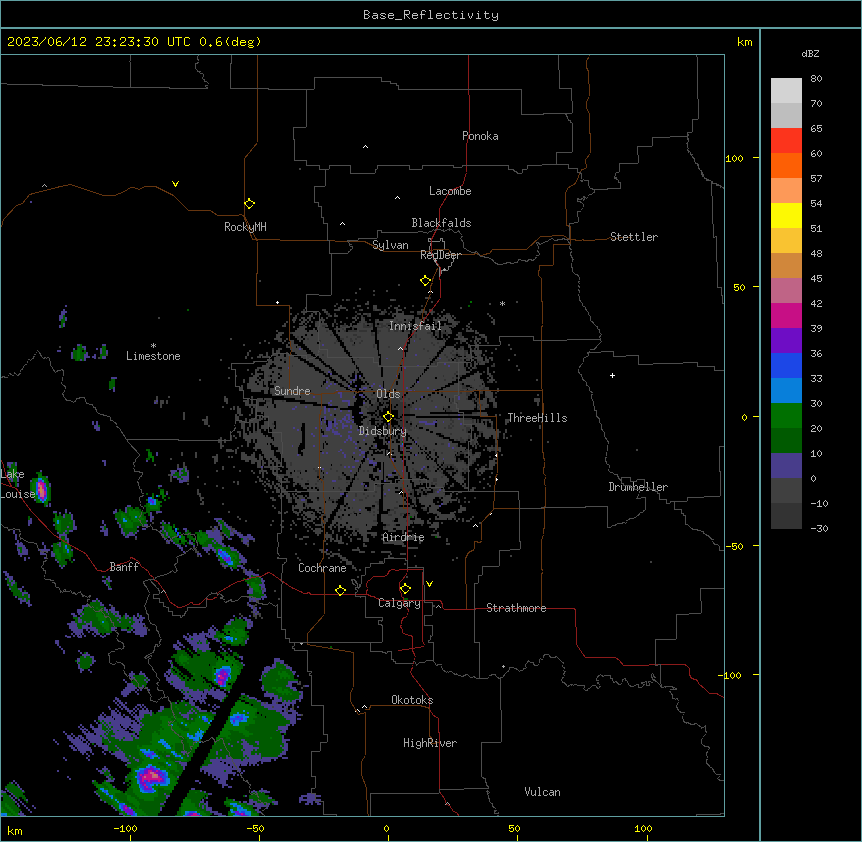Click the Limestone label on the map
The height and width of the screenshot is (842, 862).
click(x=153, y=356)
